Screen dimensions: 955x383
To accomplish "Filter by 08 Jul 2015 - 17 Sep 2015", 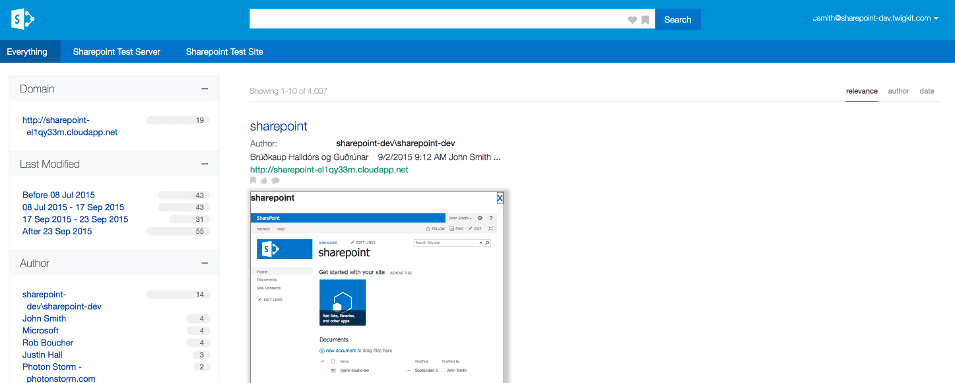I will click(73, 207).
